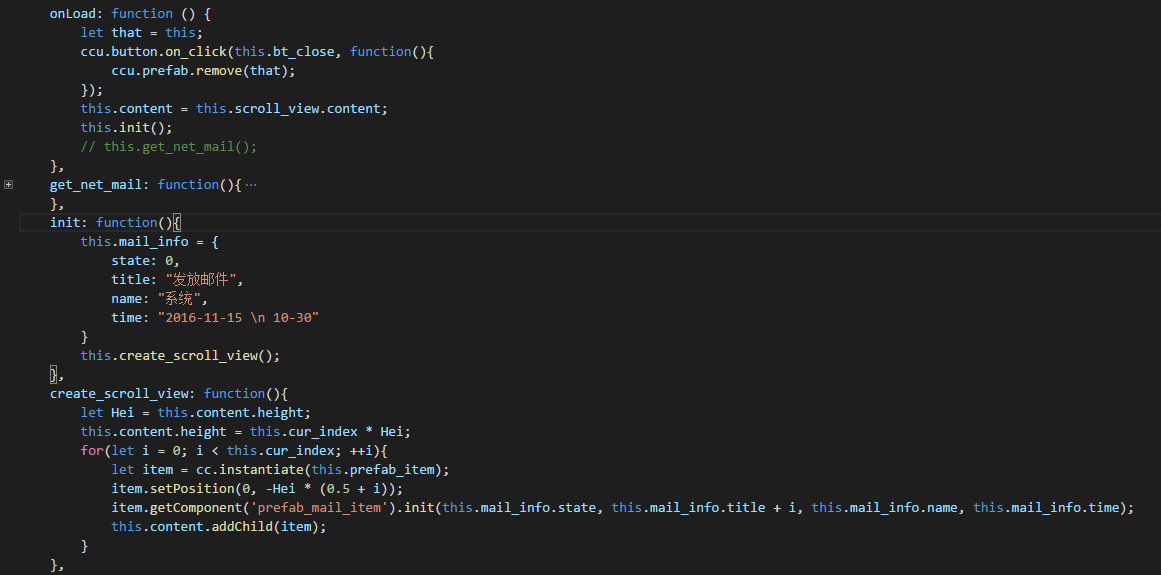Place cursor on this.create_scroll_view() call
This screenshot has width=1161, height=575.
tap(180, 356)
